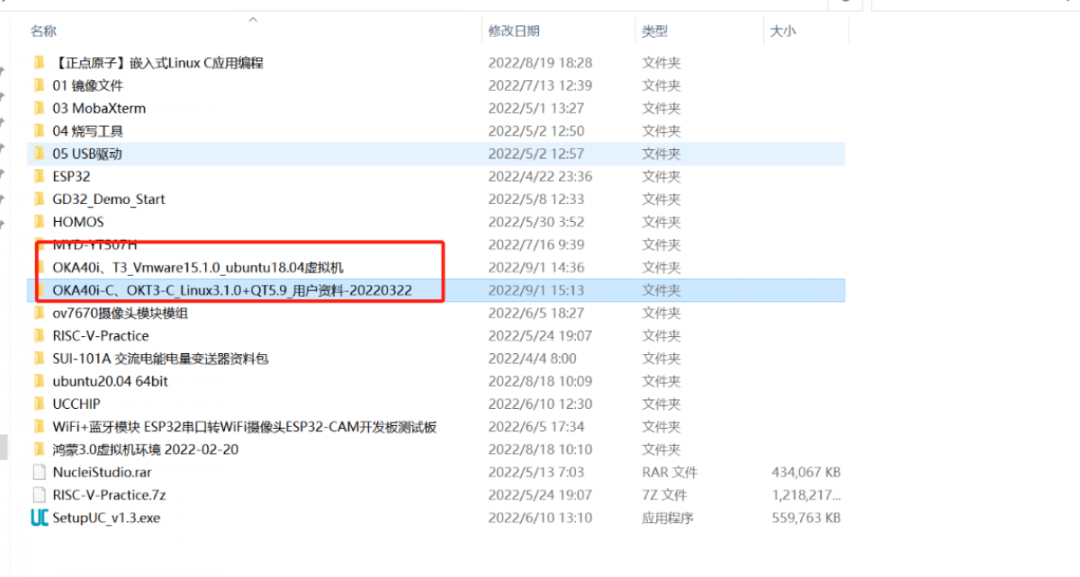
Task: Click date 2022/9/1 14:36
Action: pos(537,267)
